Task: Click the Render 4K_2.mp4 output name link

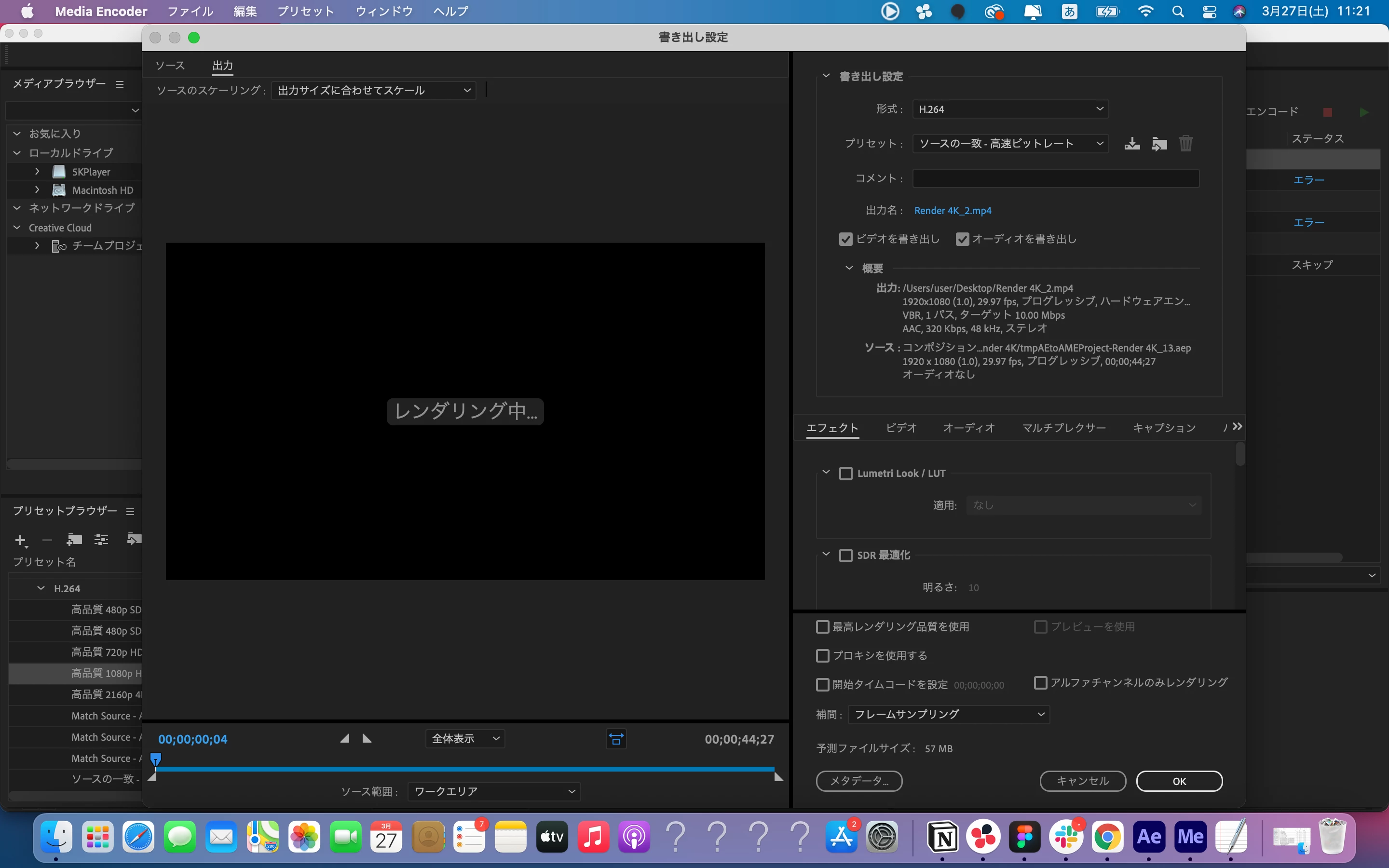Action: click(952, 211)
